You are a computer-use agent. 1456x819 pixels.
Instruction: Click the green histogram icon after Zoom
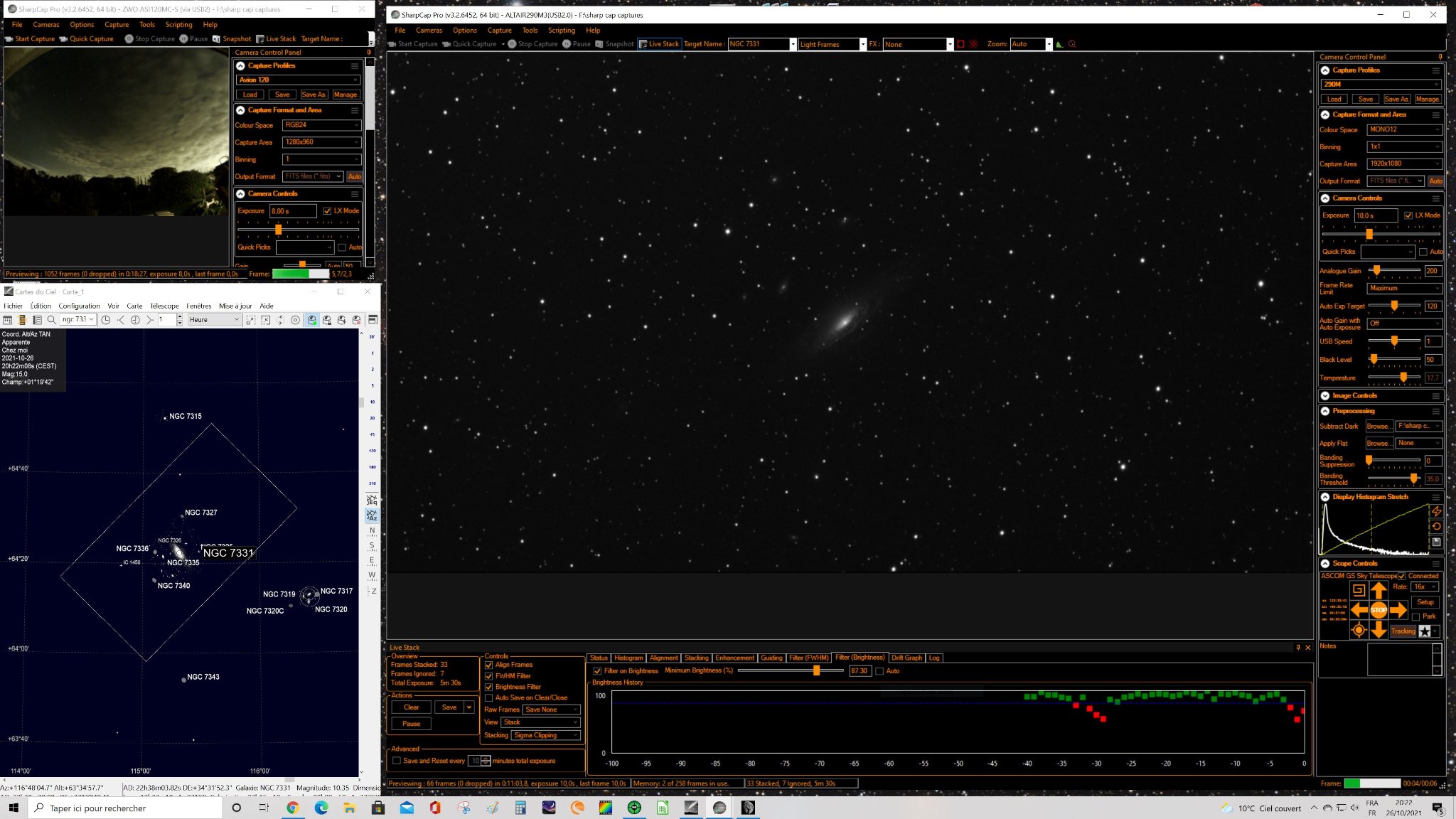[1059, 44]
